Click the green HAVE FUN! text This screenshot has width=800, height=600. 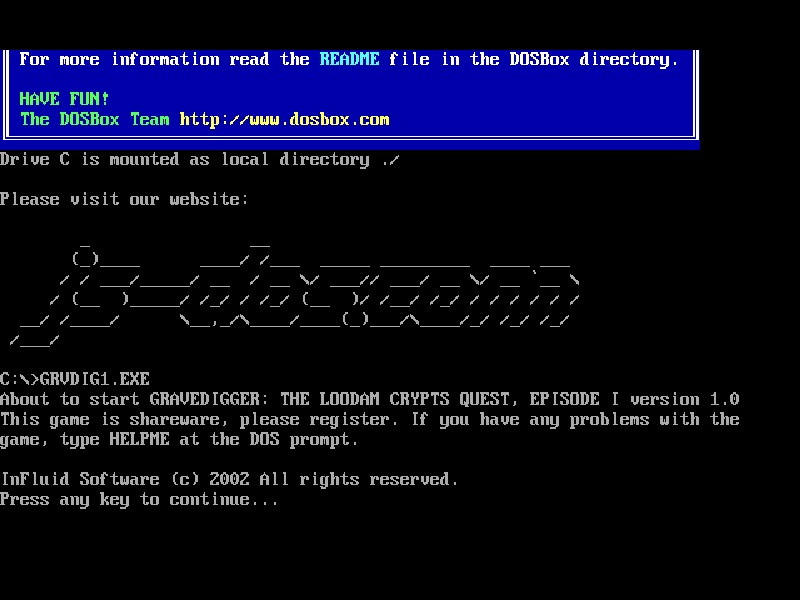click(x=64, y=99)
